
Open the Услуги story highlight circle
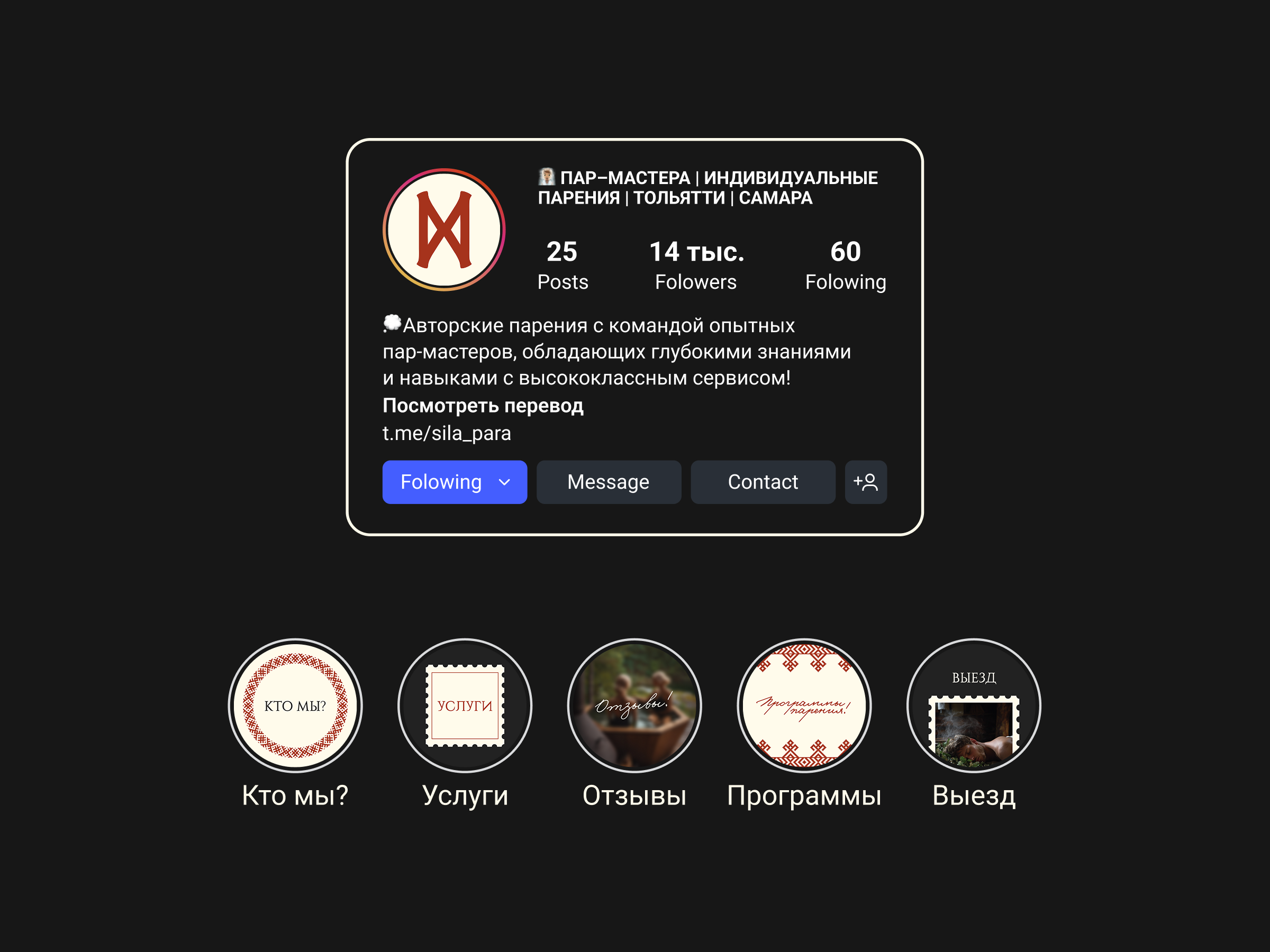point(465,705)
